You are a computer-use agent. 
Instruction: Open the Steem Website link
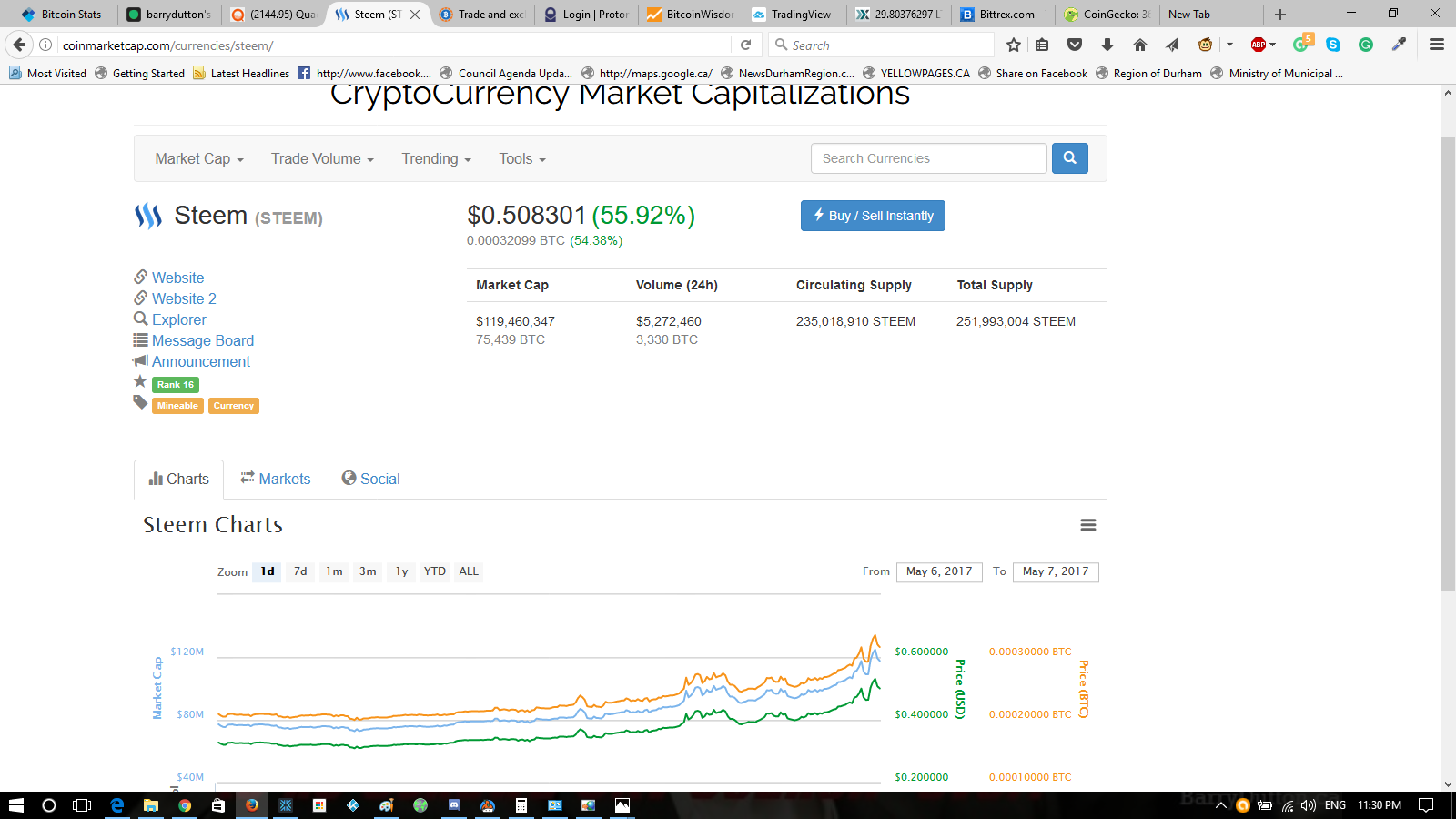177,278
